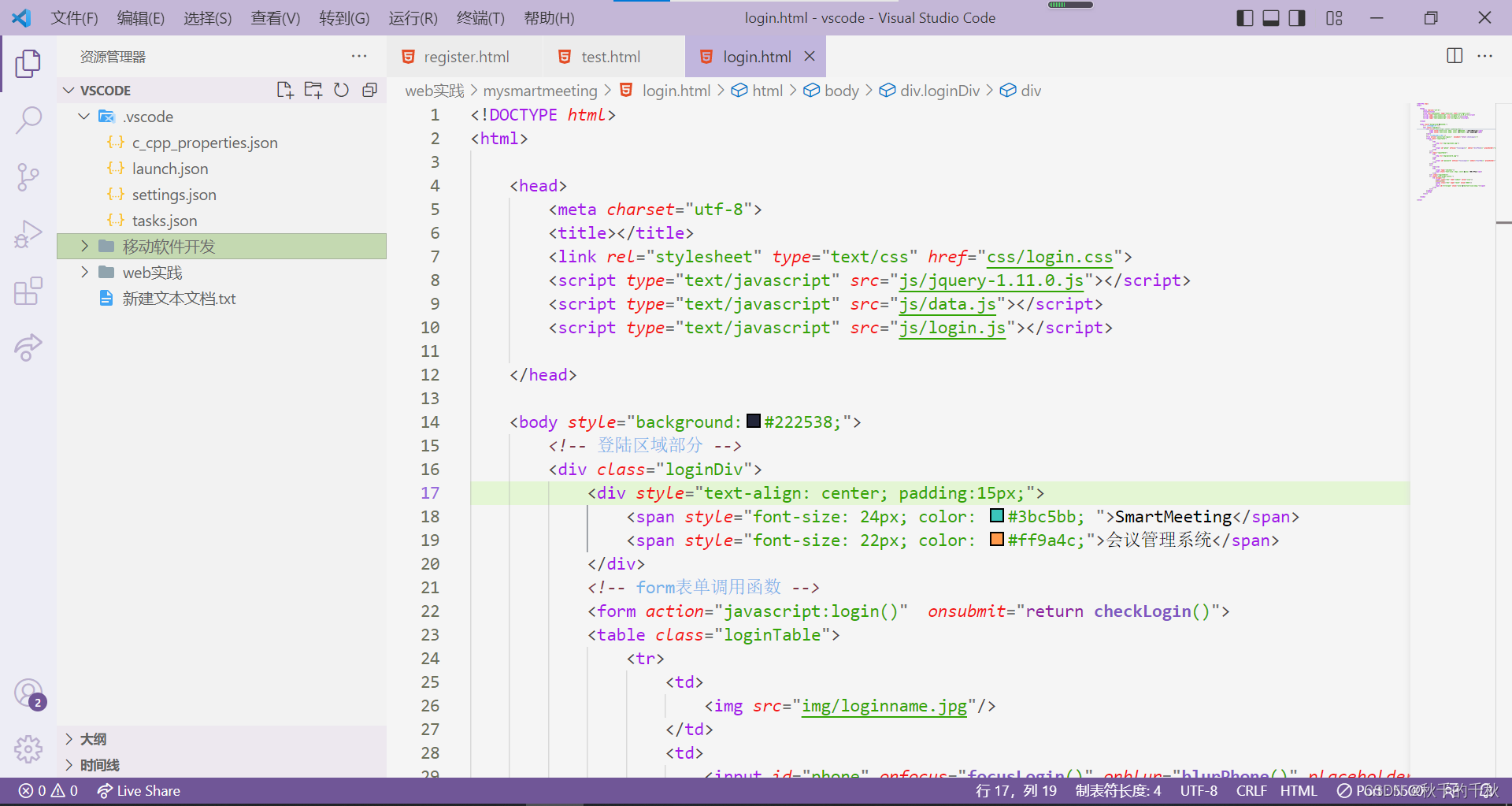
Task: Open the 编辑(E) menu
Action: 141,18
